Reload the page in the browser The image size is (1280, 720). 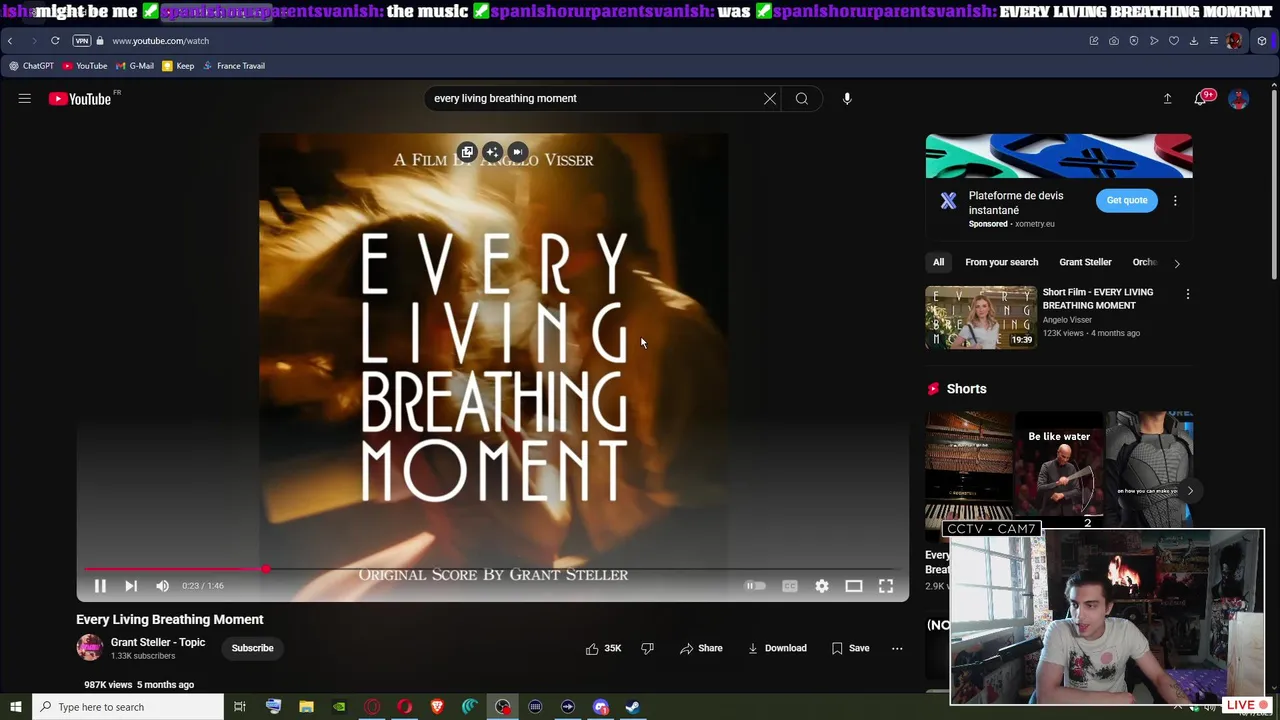pos(55,41)
